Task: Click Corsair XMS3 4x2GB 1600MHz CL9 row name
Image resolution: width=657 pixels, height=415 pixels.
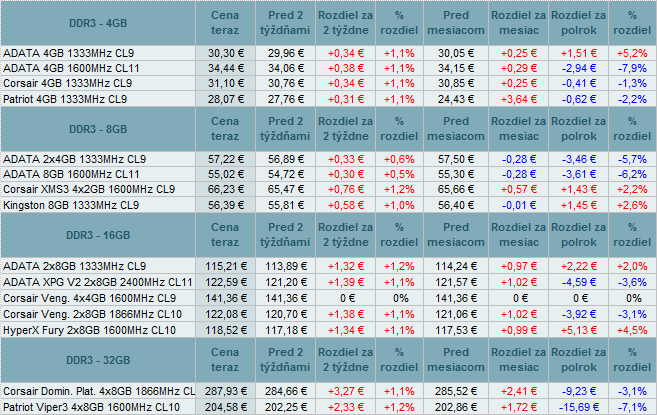Action: tap(89, 189)
